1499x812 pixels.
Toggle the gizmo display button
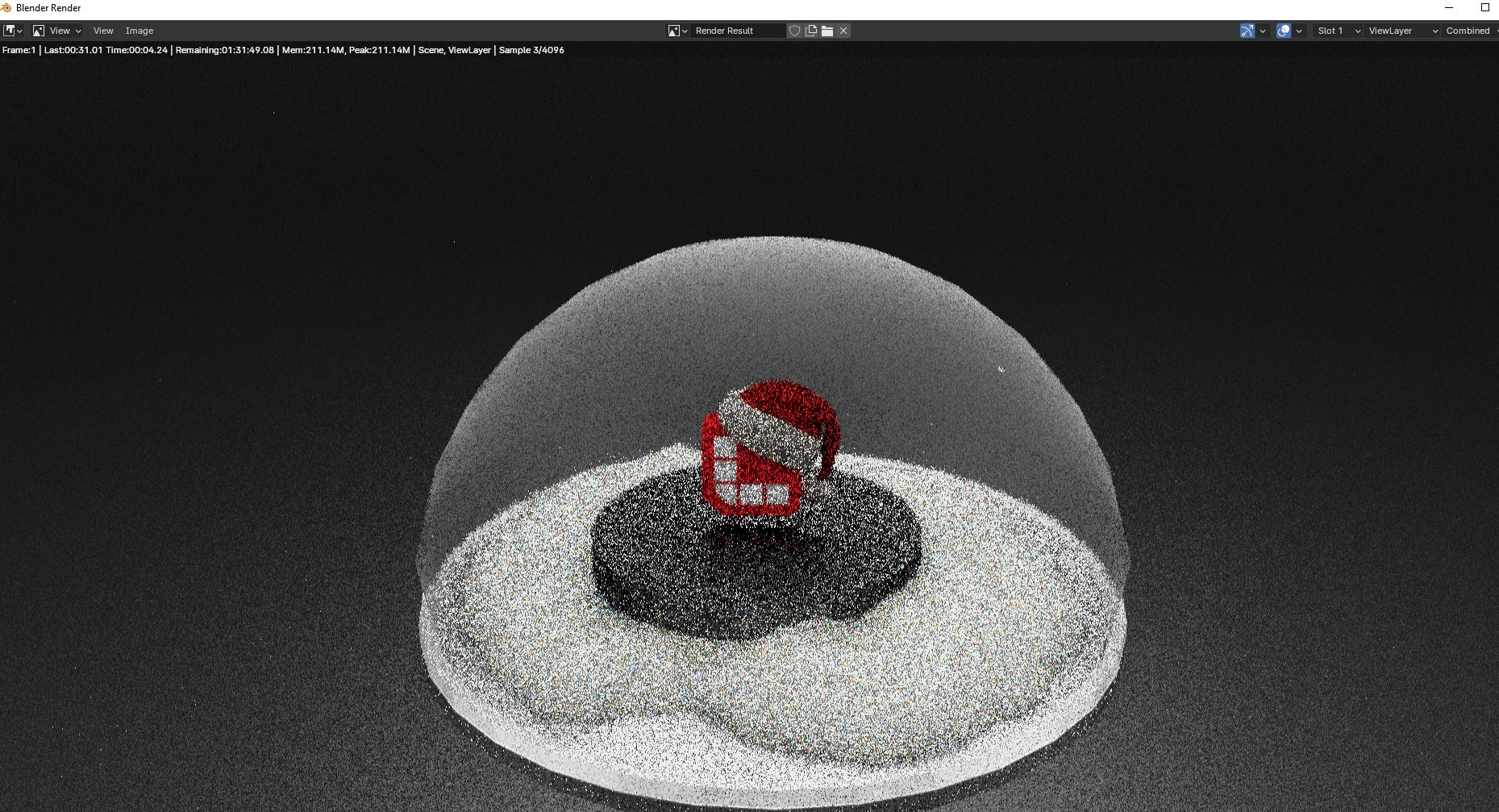click(1247, 31)
